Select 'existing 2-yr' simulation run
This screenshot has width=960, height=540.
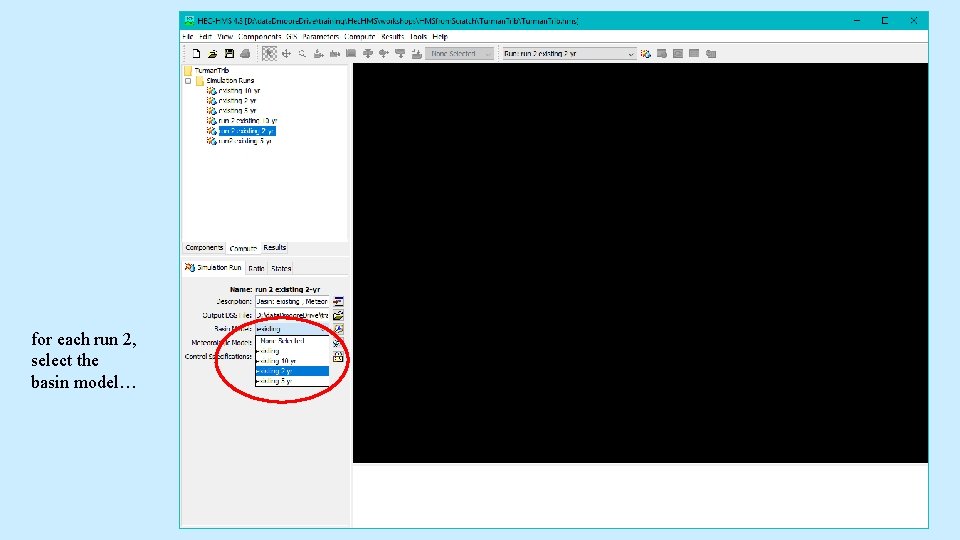coord(237,101)
